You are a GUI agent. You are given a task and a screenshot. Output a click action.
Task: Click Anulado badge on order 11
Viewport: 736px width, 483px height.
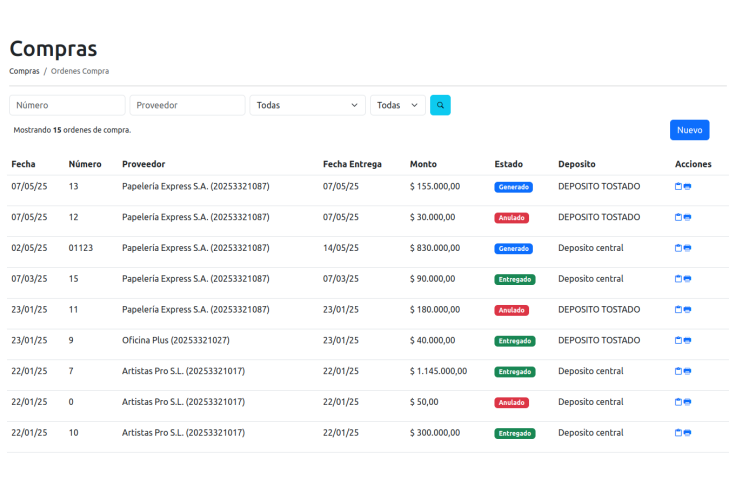[512, 310]
